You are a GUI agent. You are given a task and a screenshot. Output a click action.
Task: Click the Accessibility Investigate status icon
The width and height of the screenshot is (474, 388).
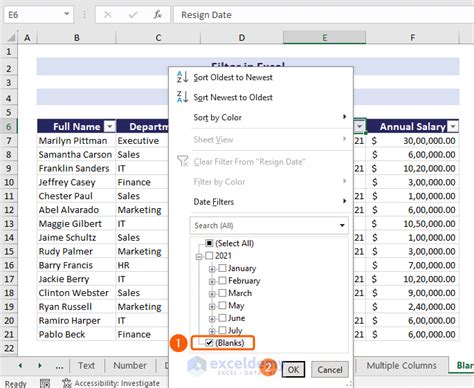click(x=67, y=383)
